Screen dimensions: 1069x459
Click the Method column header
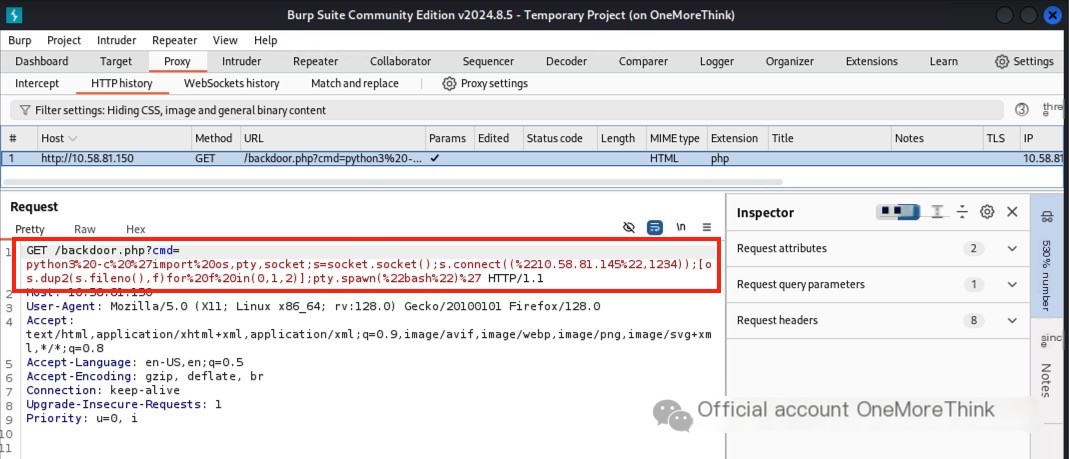[215, 138]
